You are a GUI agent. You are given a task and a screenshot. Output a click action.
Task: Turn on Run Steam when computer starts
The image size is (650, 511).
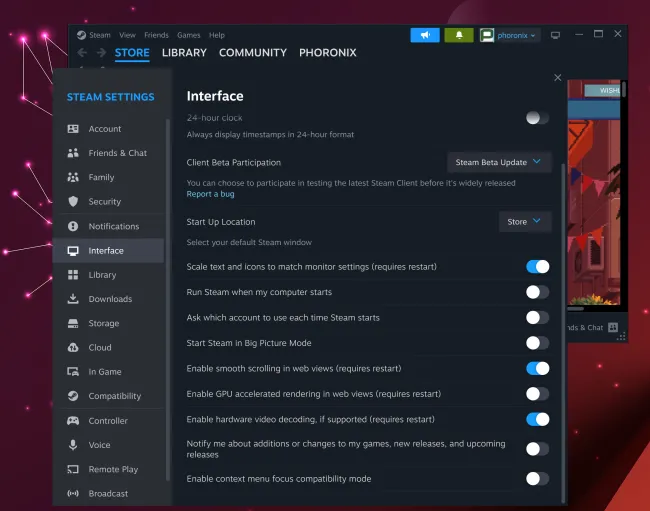(537, 292)
